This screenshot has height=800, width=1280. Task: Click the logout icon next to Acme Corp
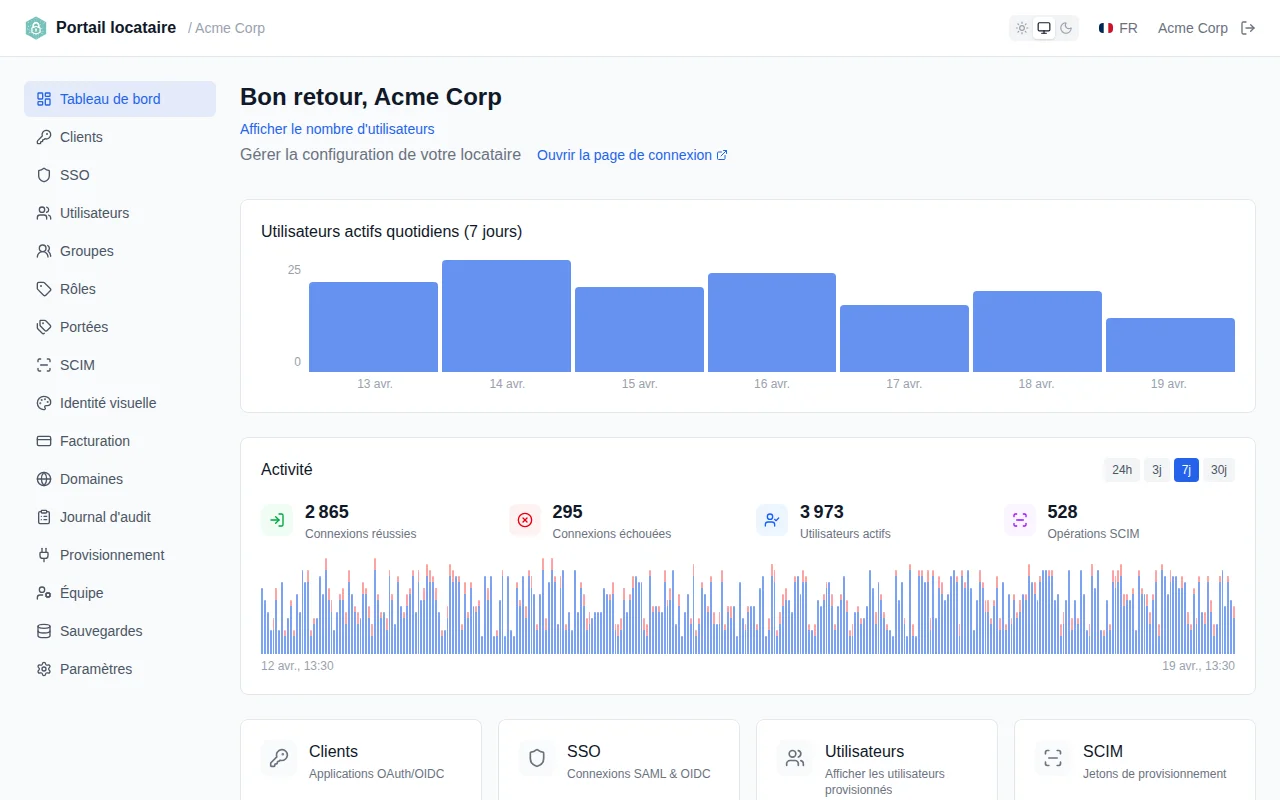coord(1248,28)
